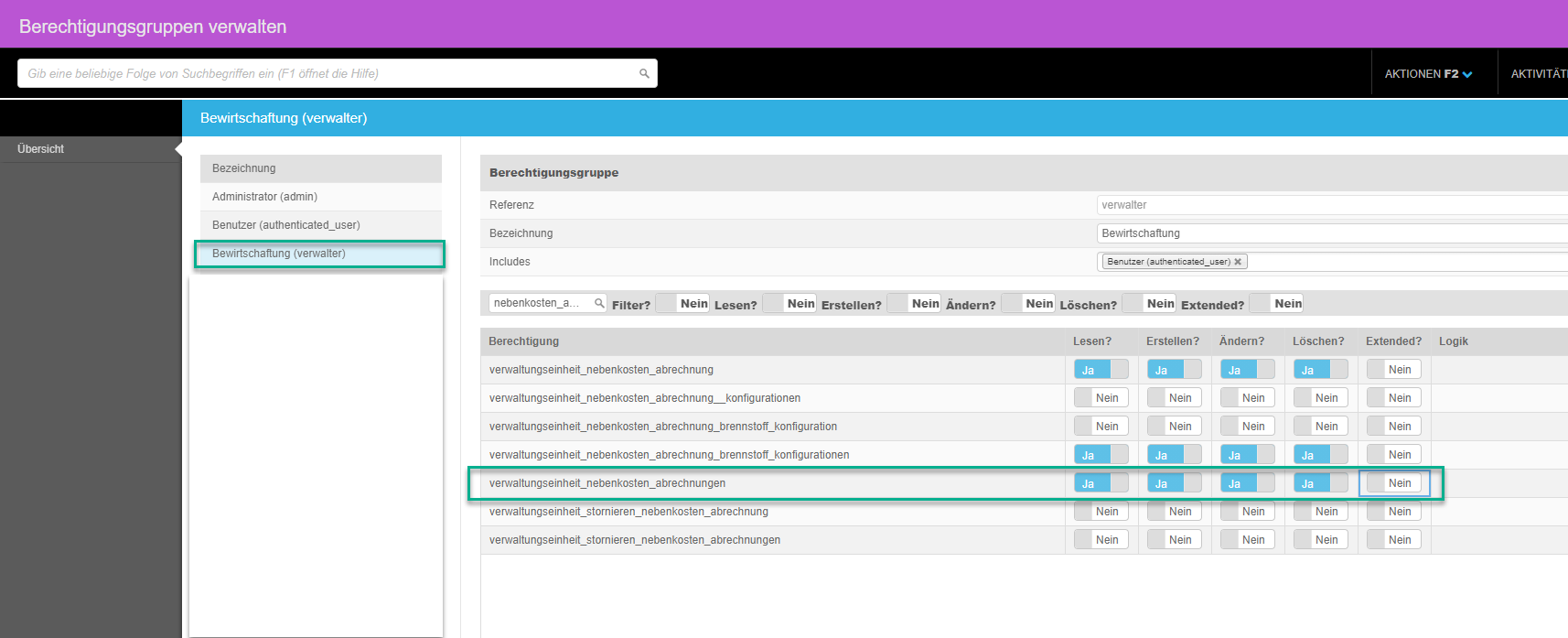Select Übersicht in the left sidebar
The image size is (1568, 638).
click(41, 149)
